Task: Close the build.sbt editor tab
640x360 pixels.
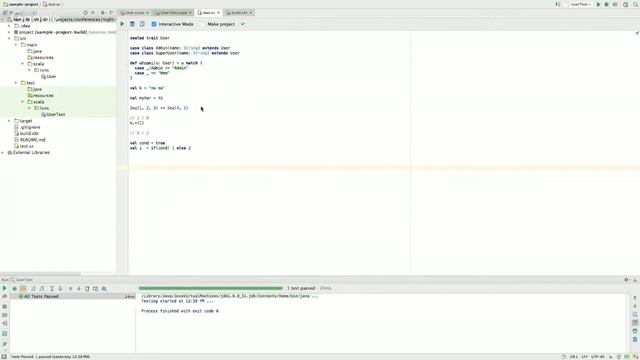Action: 251,13
